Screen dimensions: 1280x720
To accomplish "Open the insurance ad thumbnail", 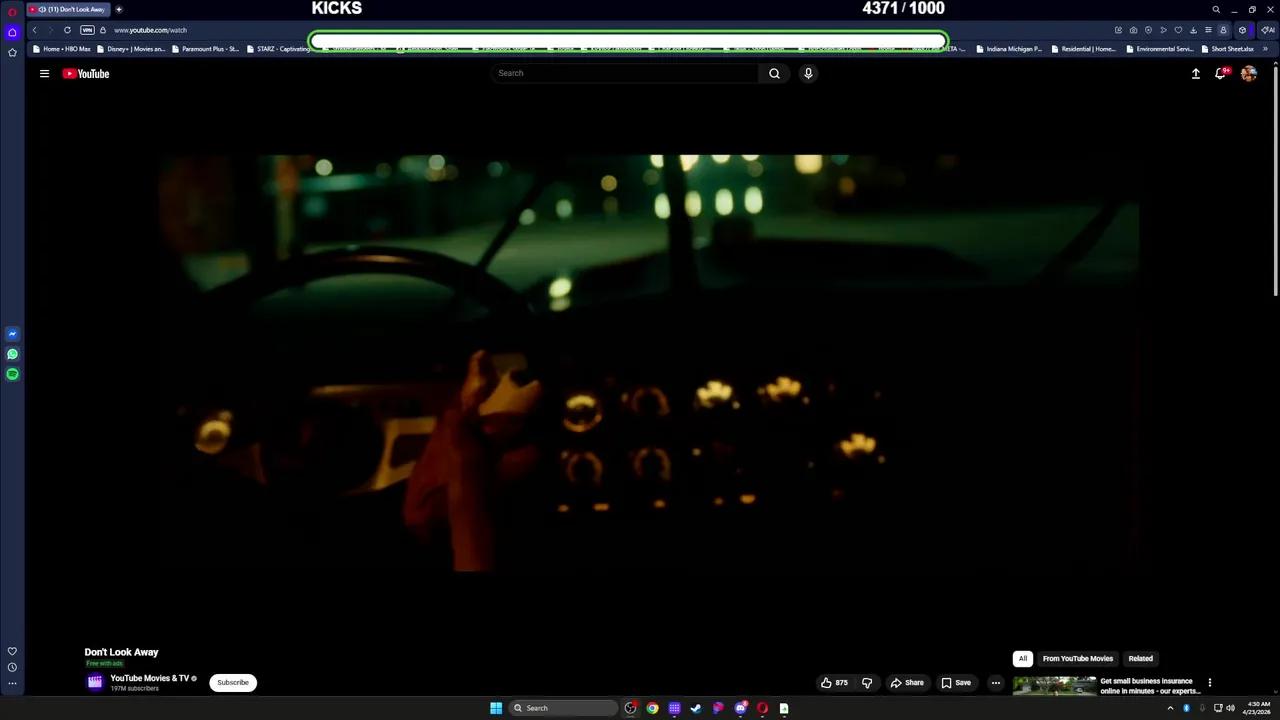I will (1054, 686).
